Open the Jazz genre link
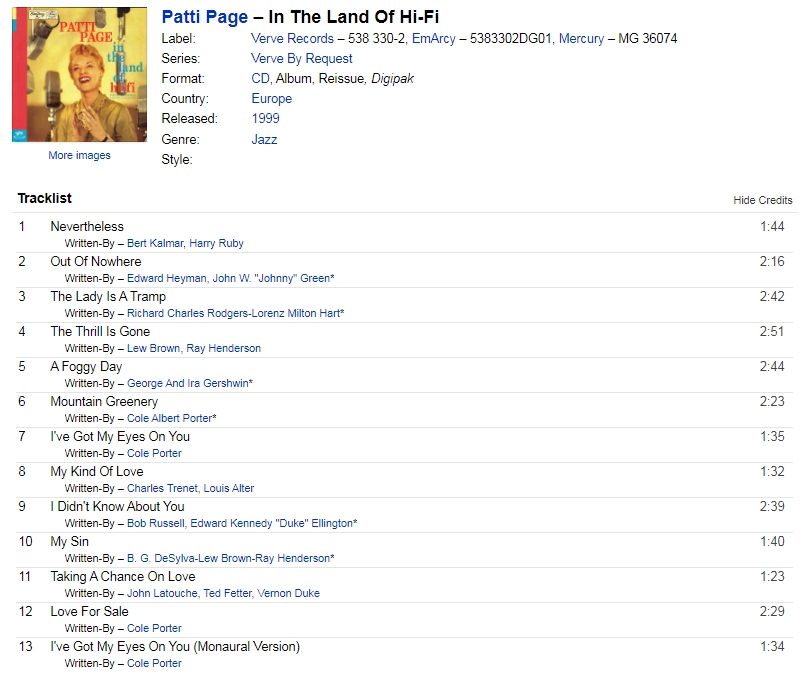Screen dimensions: 802x680 (264, 139)
